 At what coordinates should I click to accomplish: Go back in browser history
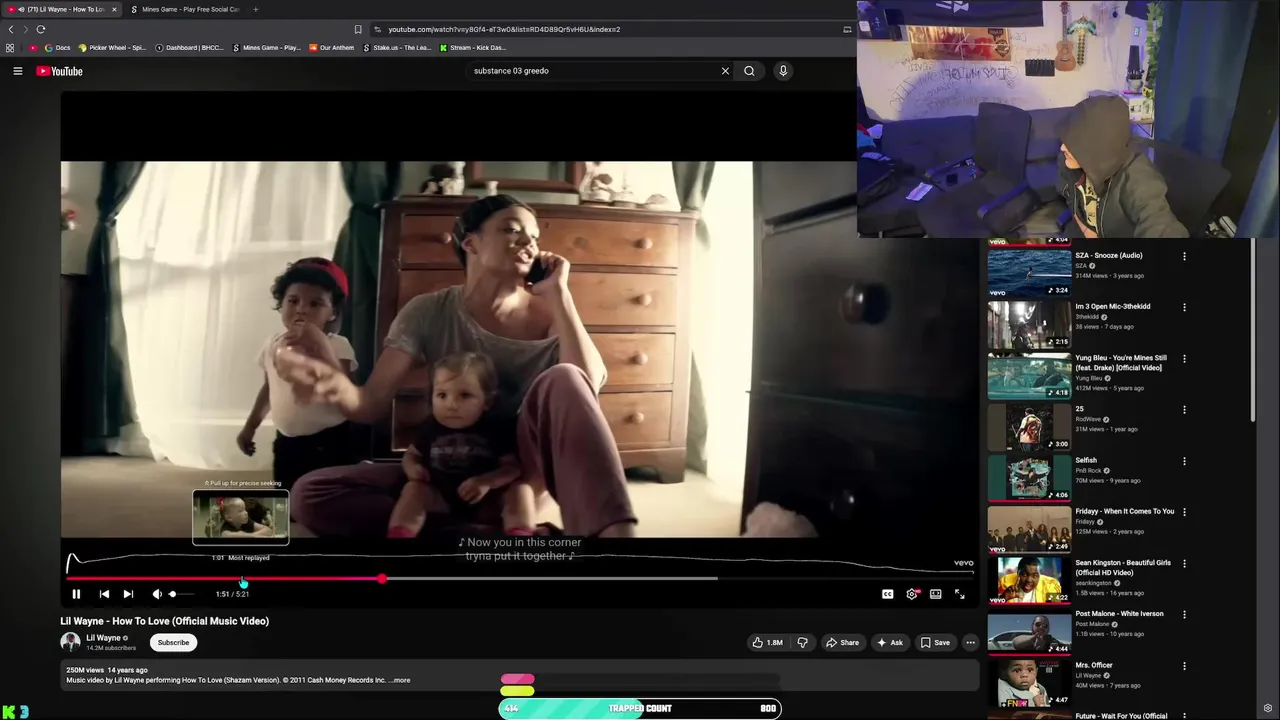[x=11, y=29]
